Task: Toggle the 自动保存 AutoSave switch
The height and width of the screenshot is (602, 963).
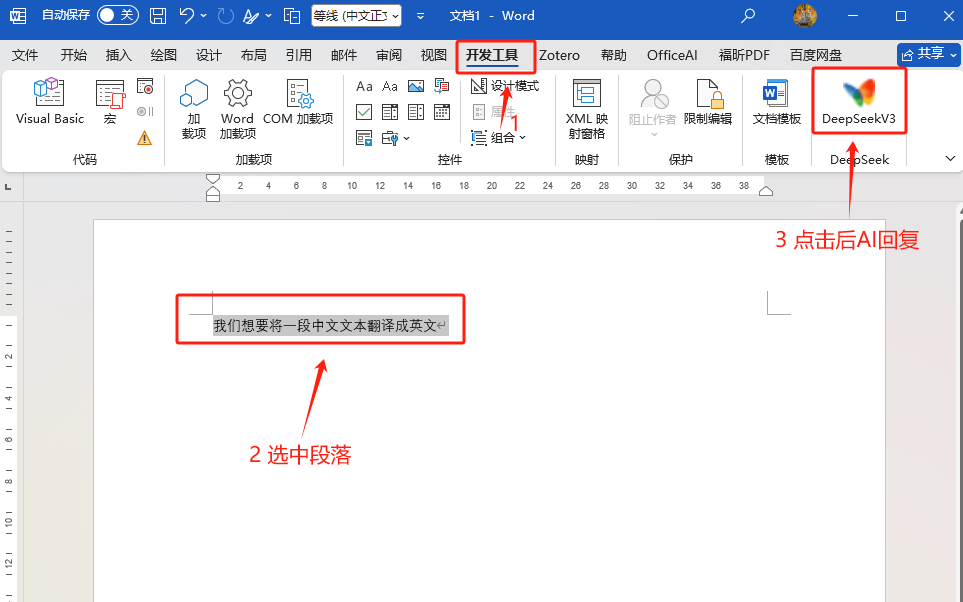Action: [117, 15]
